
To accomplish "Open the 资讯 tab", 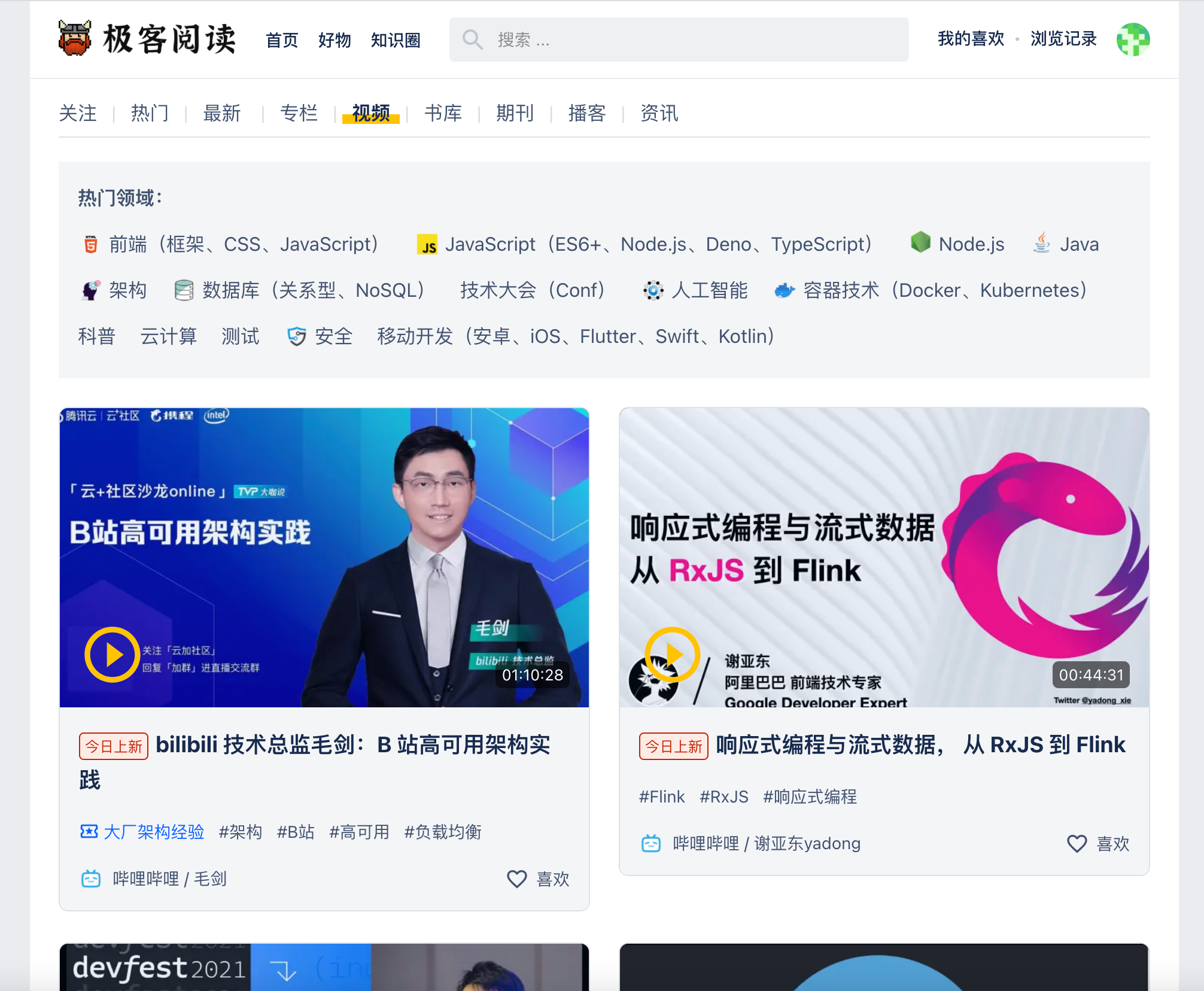I will (659, 113).
